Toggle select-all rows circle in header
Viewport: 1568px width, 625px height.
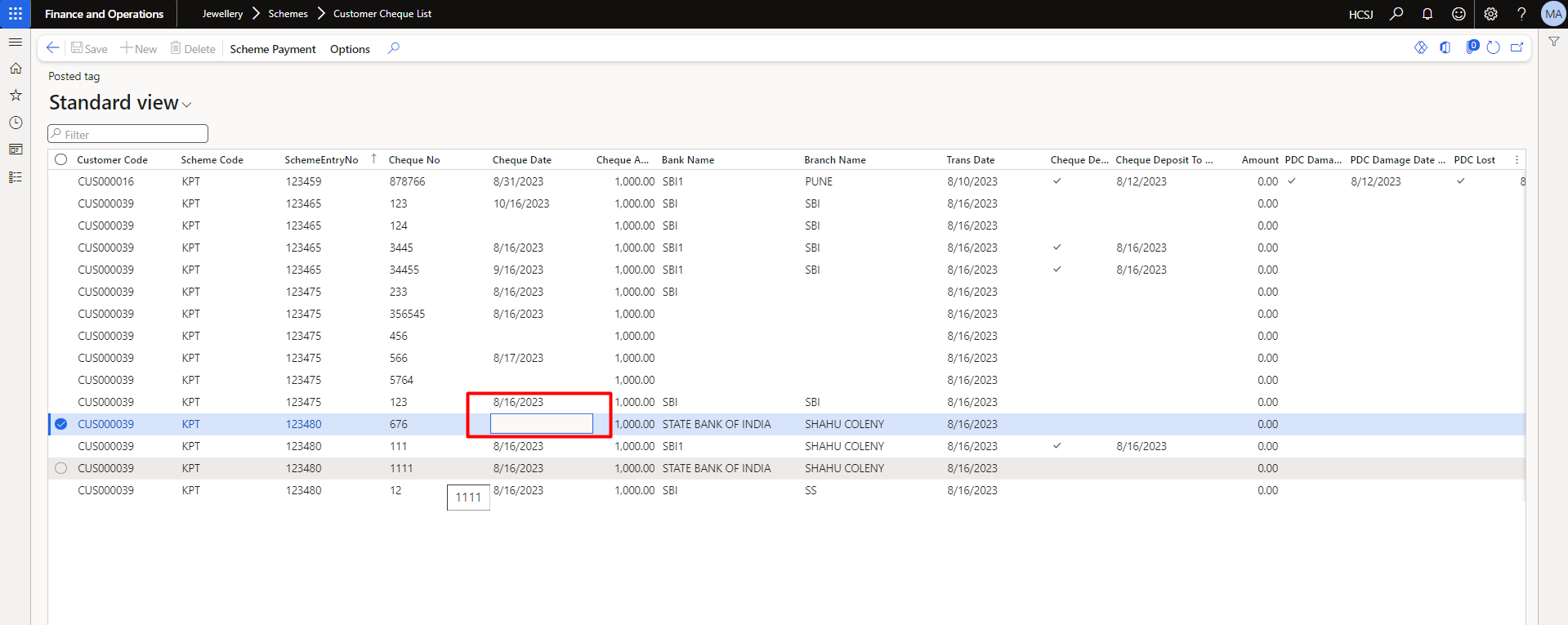coord(61,160)
